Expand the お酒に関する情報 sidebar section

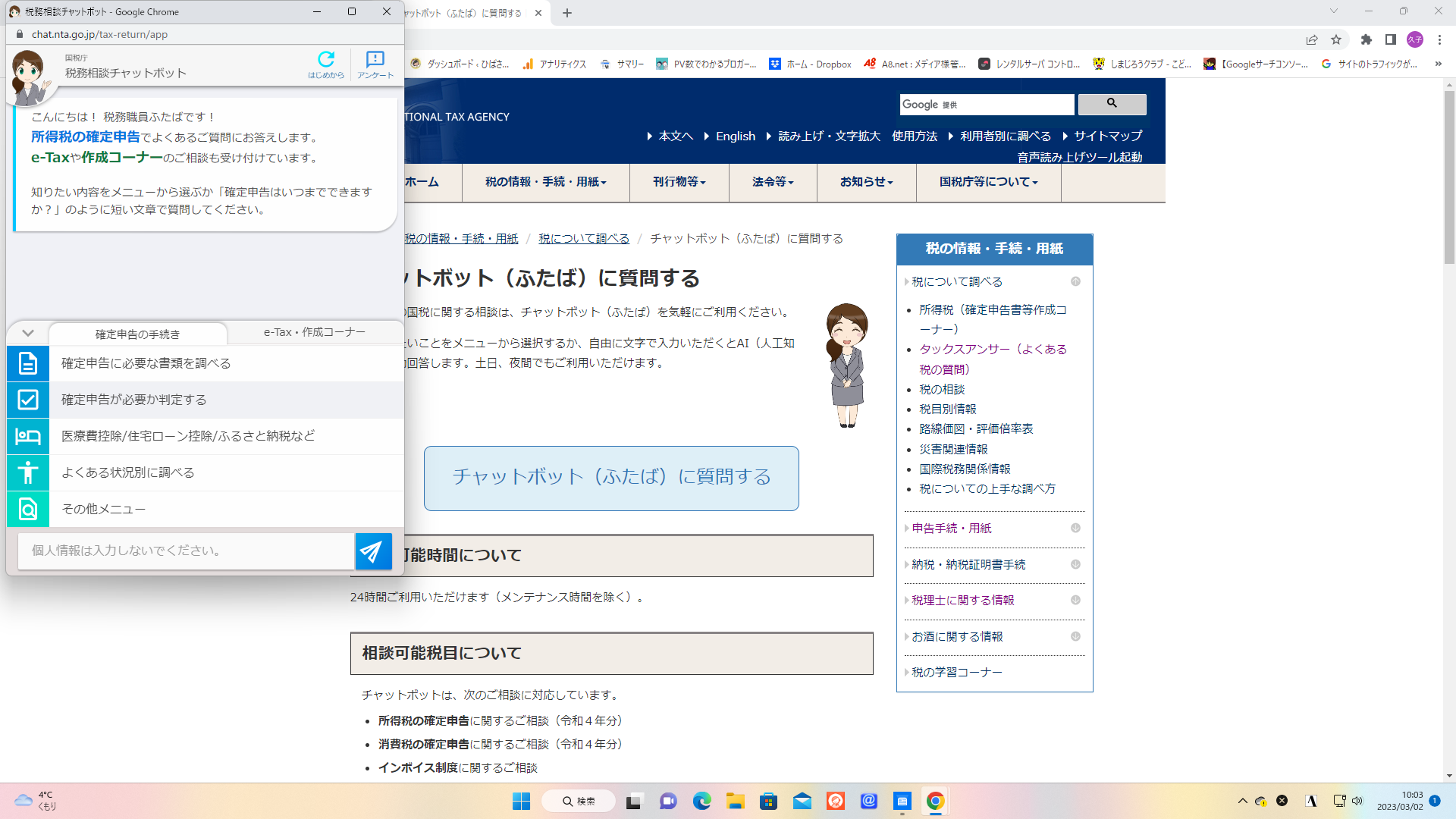pos(1075,636)
